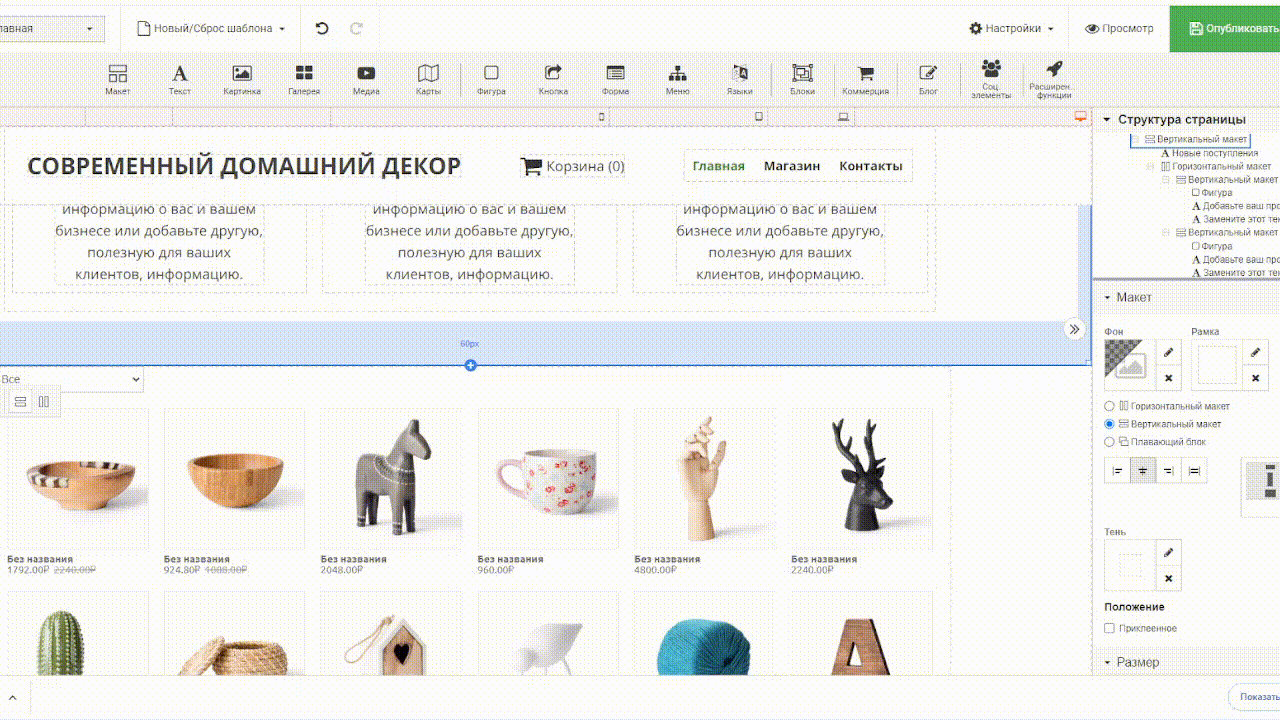Screen dimensions: 1280x720
Task: Open the Настройки dropdown menu
Action: coord(1012,29)
